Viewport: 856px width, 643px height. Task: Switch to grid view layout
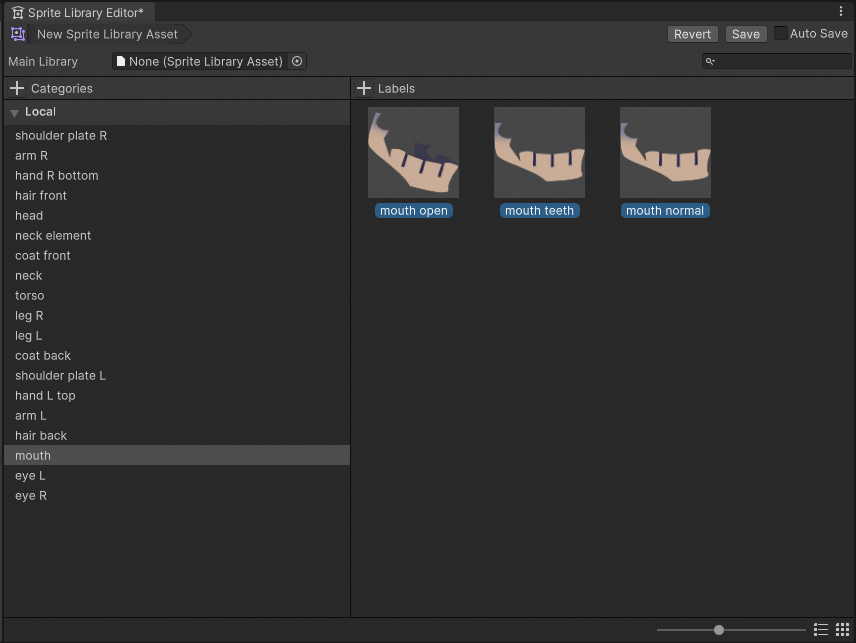[843, 629]
